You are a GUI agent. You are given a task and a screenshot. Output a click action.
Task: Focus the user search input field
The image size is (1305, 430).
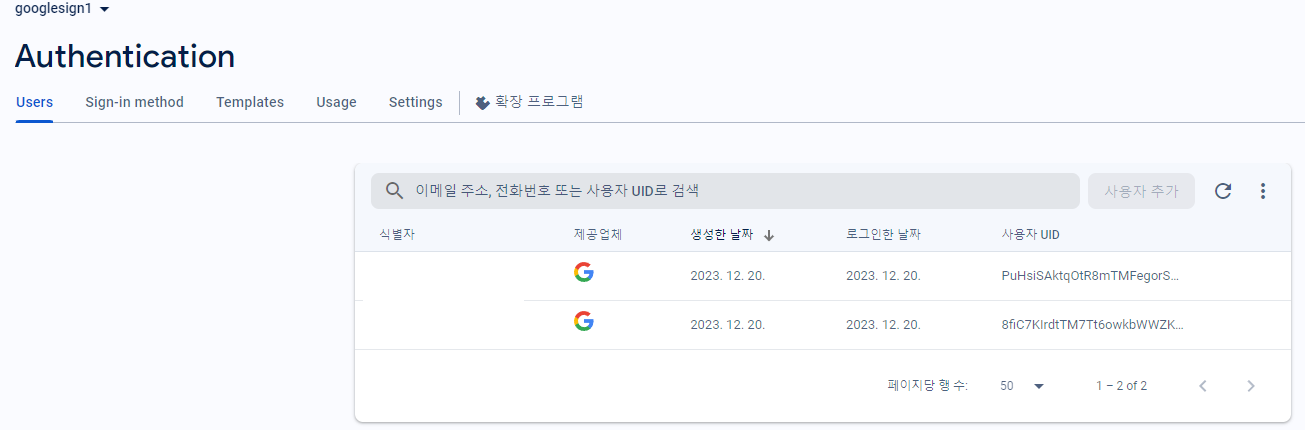click(725, 191)
